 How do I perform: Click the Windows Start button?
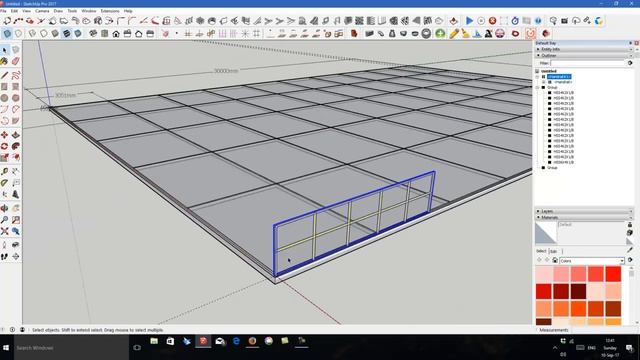6,348
